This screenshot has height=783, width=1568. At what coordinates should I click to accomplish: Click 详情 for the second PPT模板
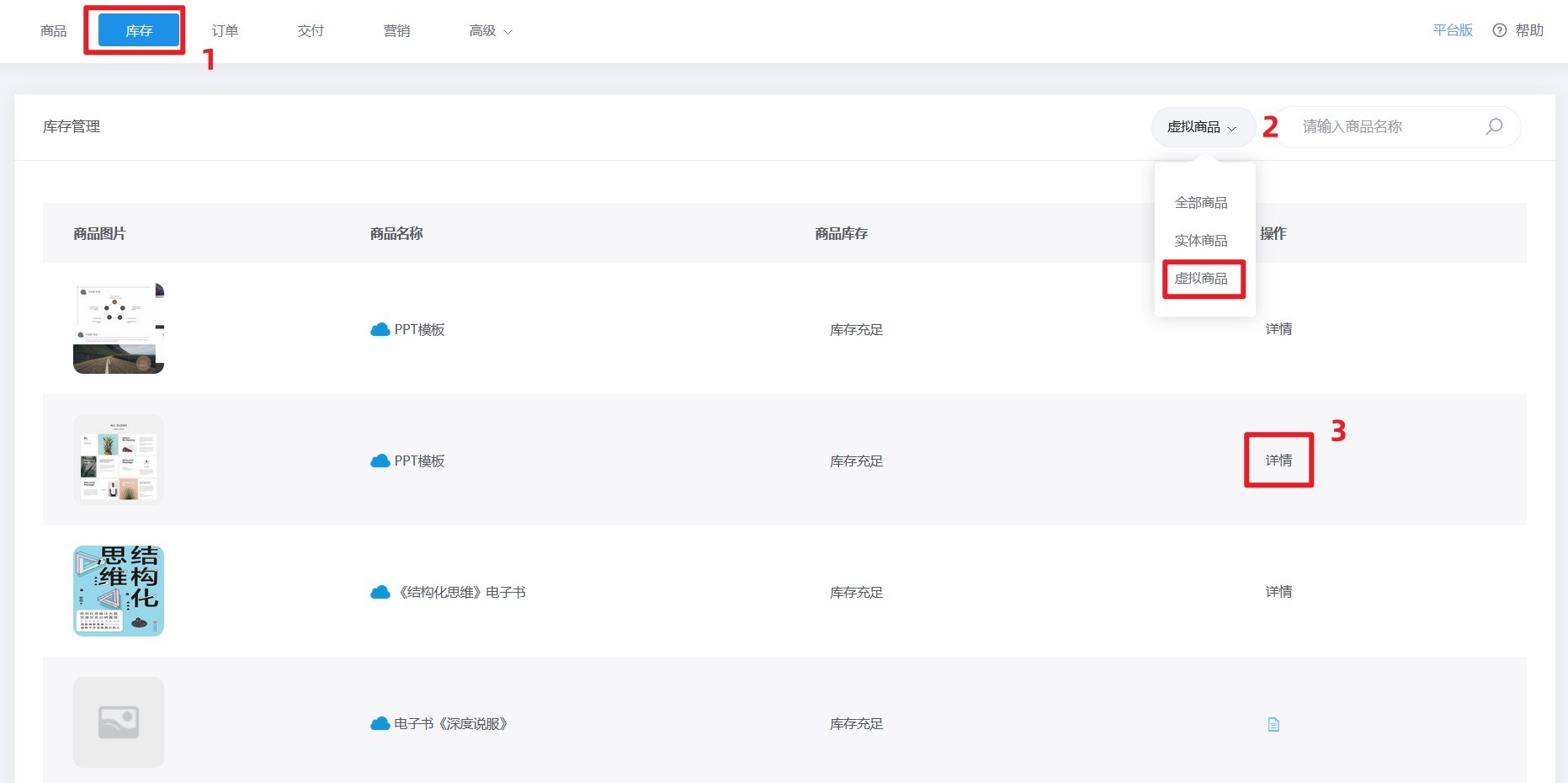[1278, 460]
